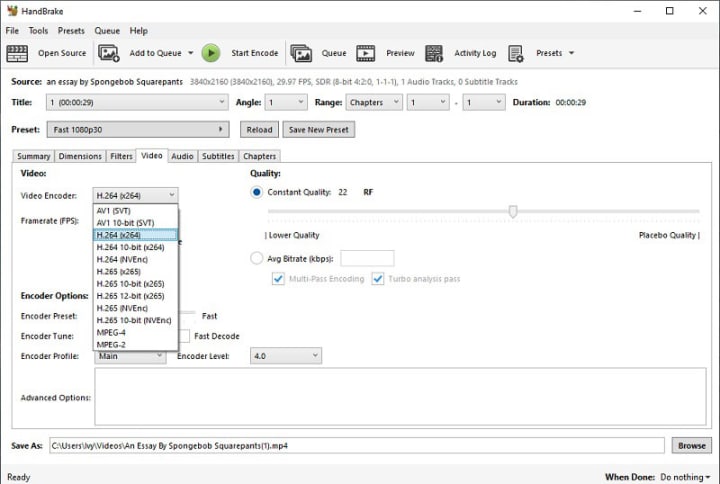
Task: Open the Queue menu in menu bar
Action: pyautogui.click(x=107, y=31)
